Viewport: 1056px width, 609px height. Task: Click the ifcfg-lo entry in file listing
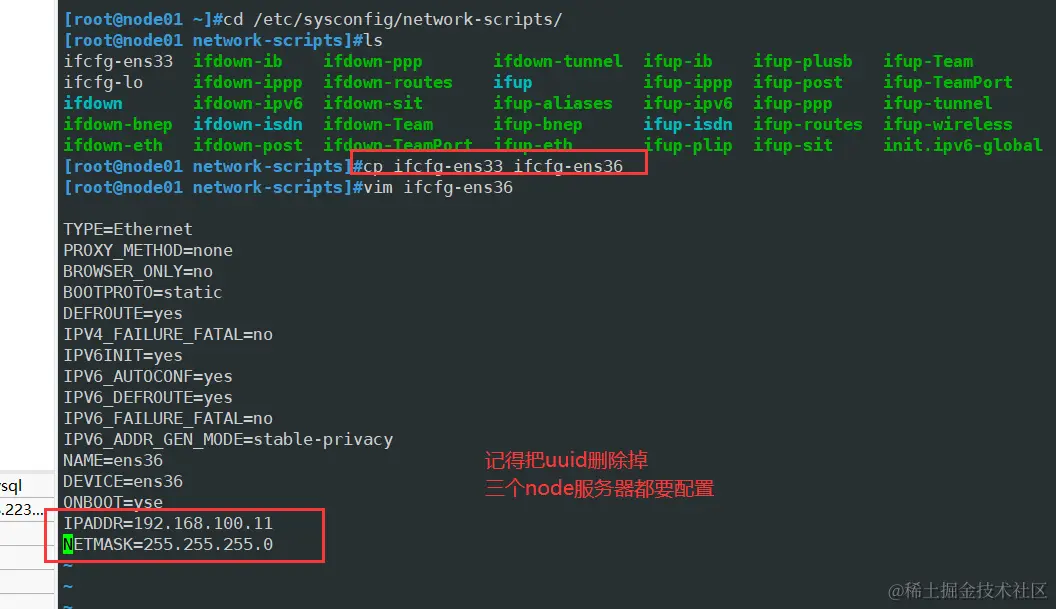[x=103, y=82]
